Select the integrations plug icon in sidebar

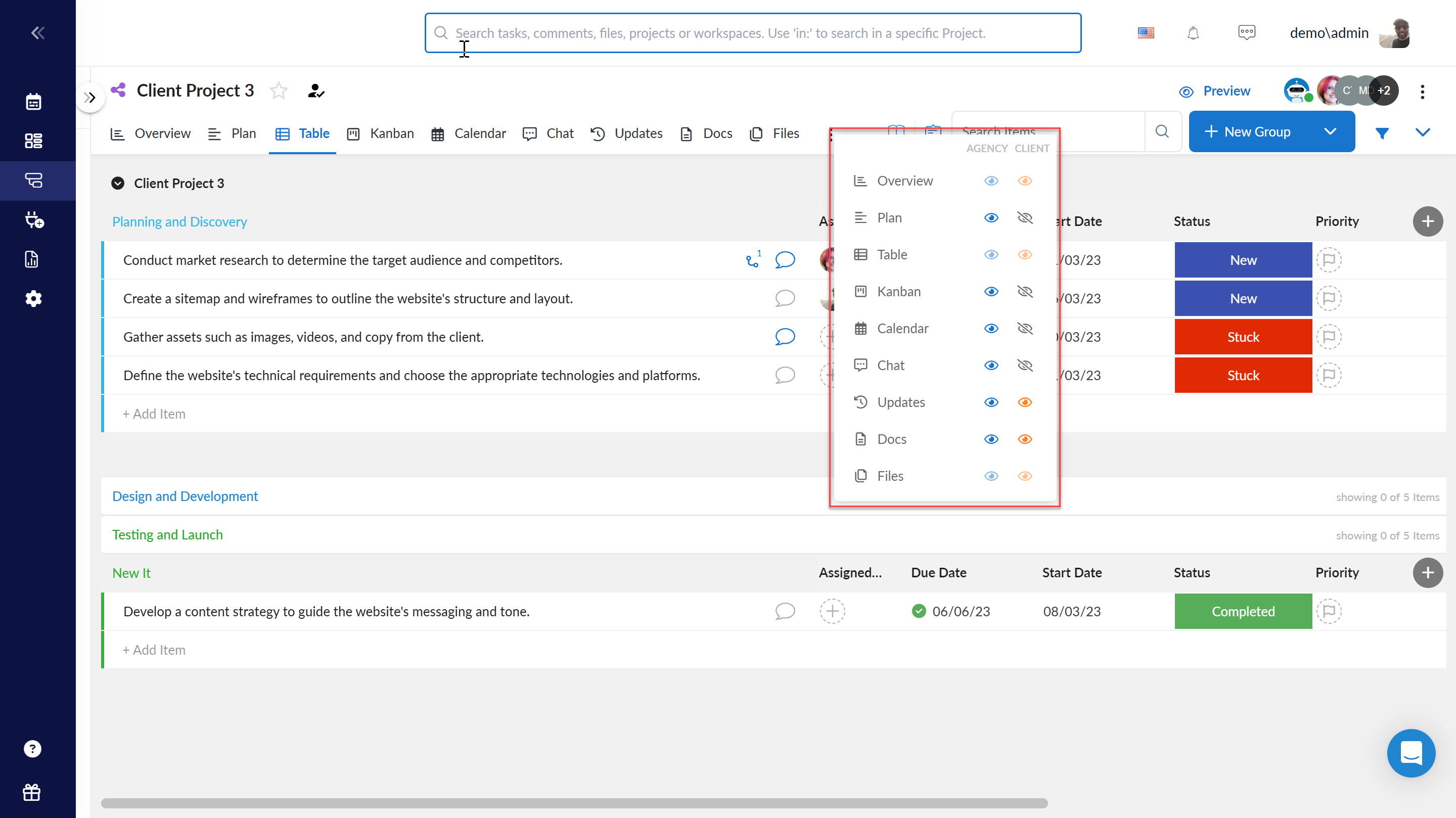click(x=34, y=220)
